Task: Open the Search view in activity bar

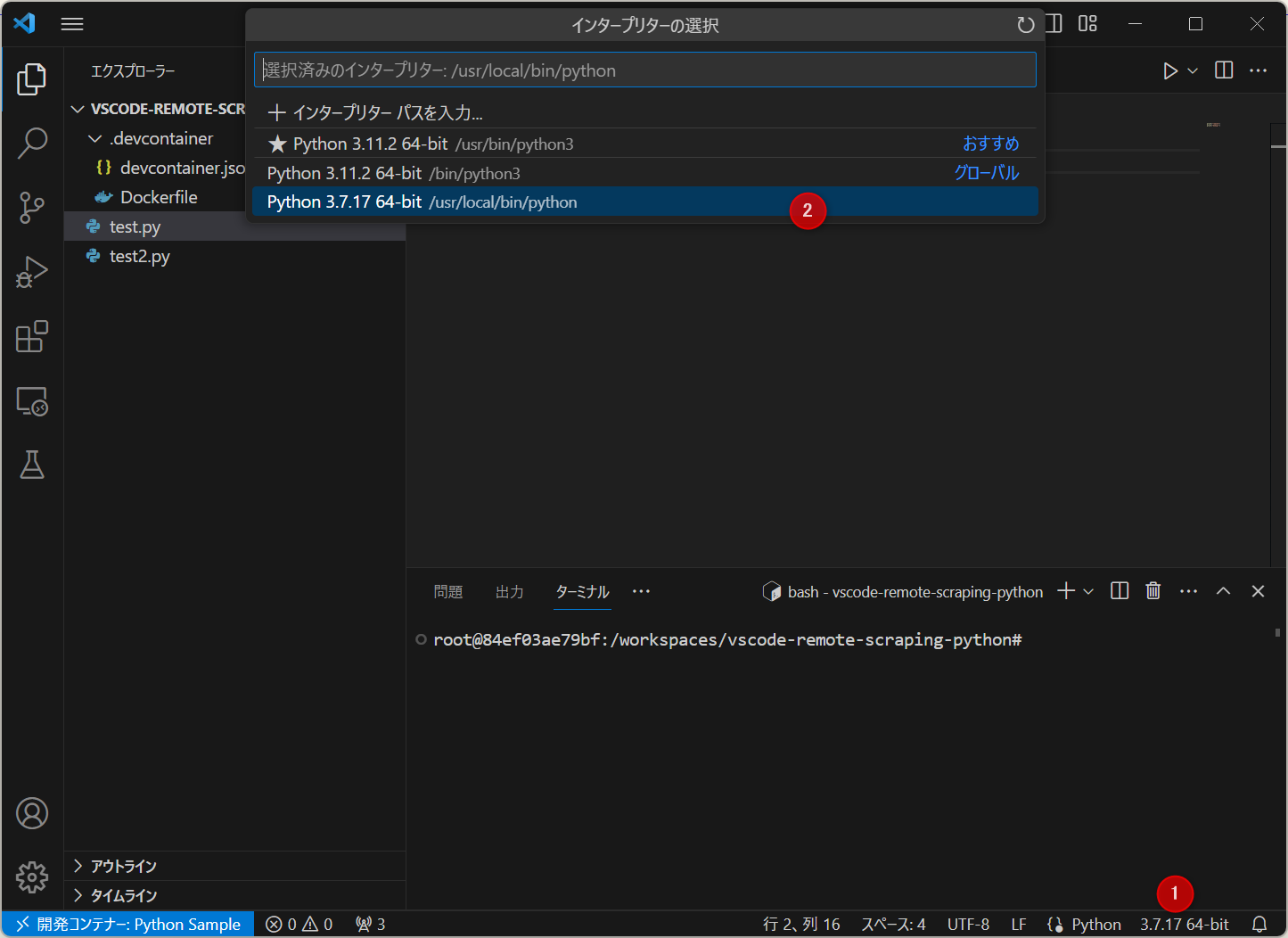Action: [32, 144]
